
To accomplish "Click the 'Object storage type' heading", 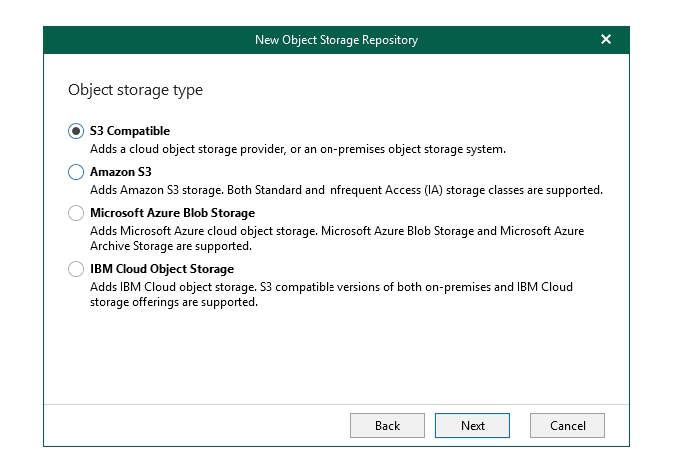I will click(x=135, y=90).
